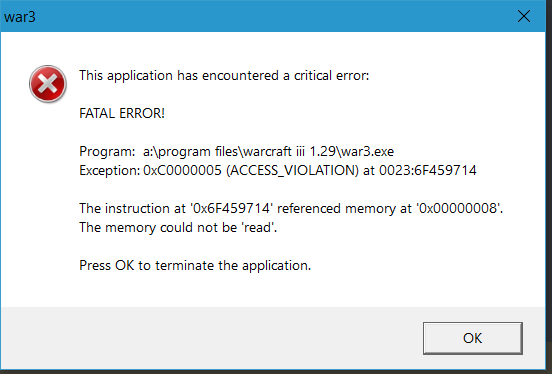The height and width of the screenshot is (374, 552).
Task: Click the memory address '0x00000008'
Action: (459, 208)
